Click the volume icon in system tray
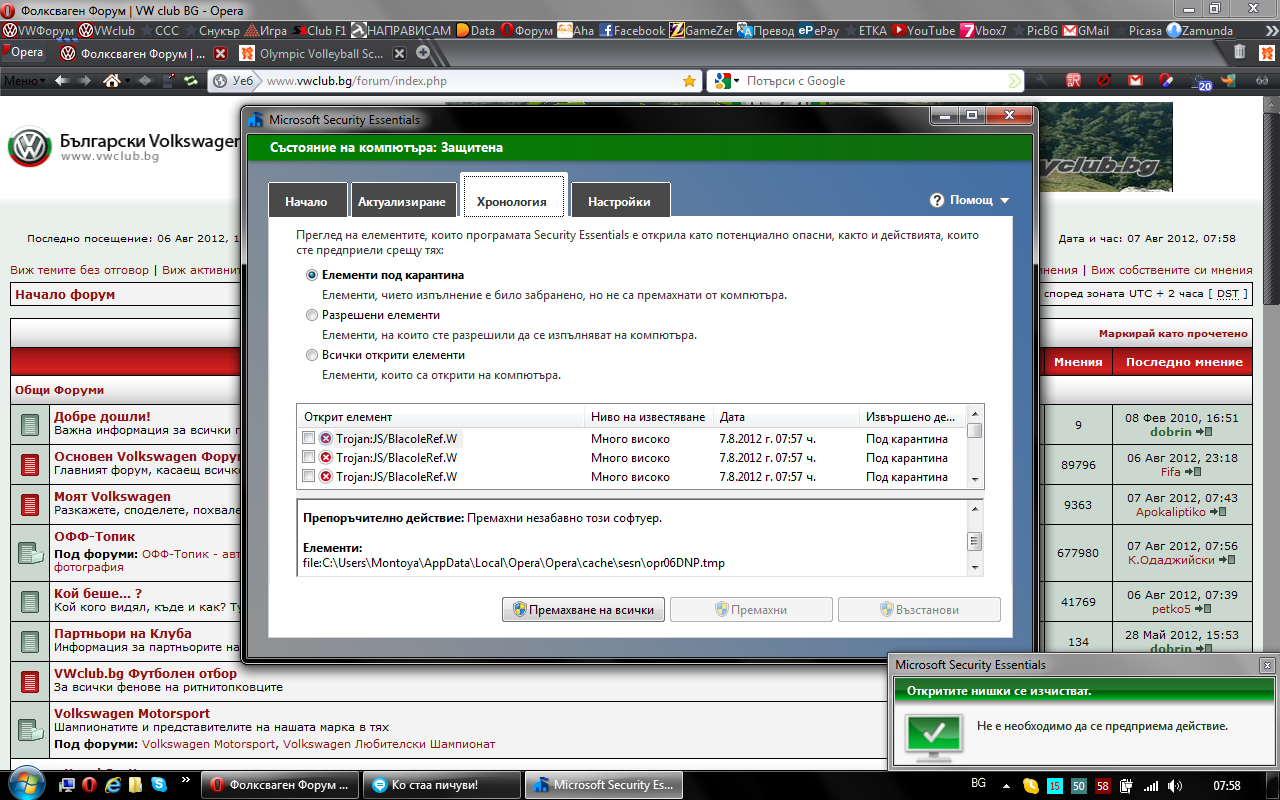Viewport: 1280px width, 800px height. coord(1175,785)
